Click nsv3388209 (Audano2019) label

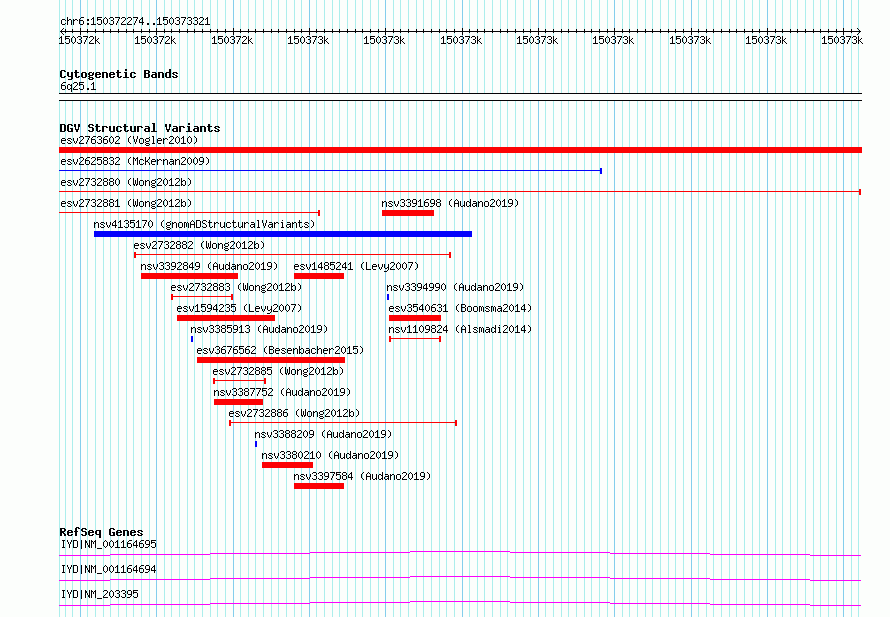323,434
